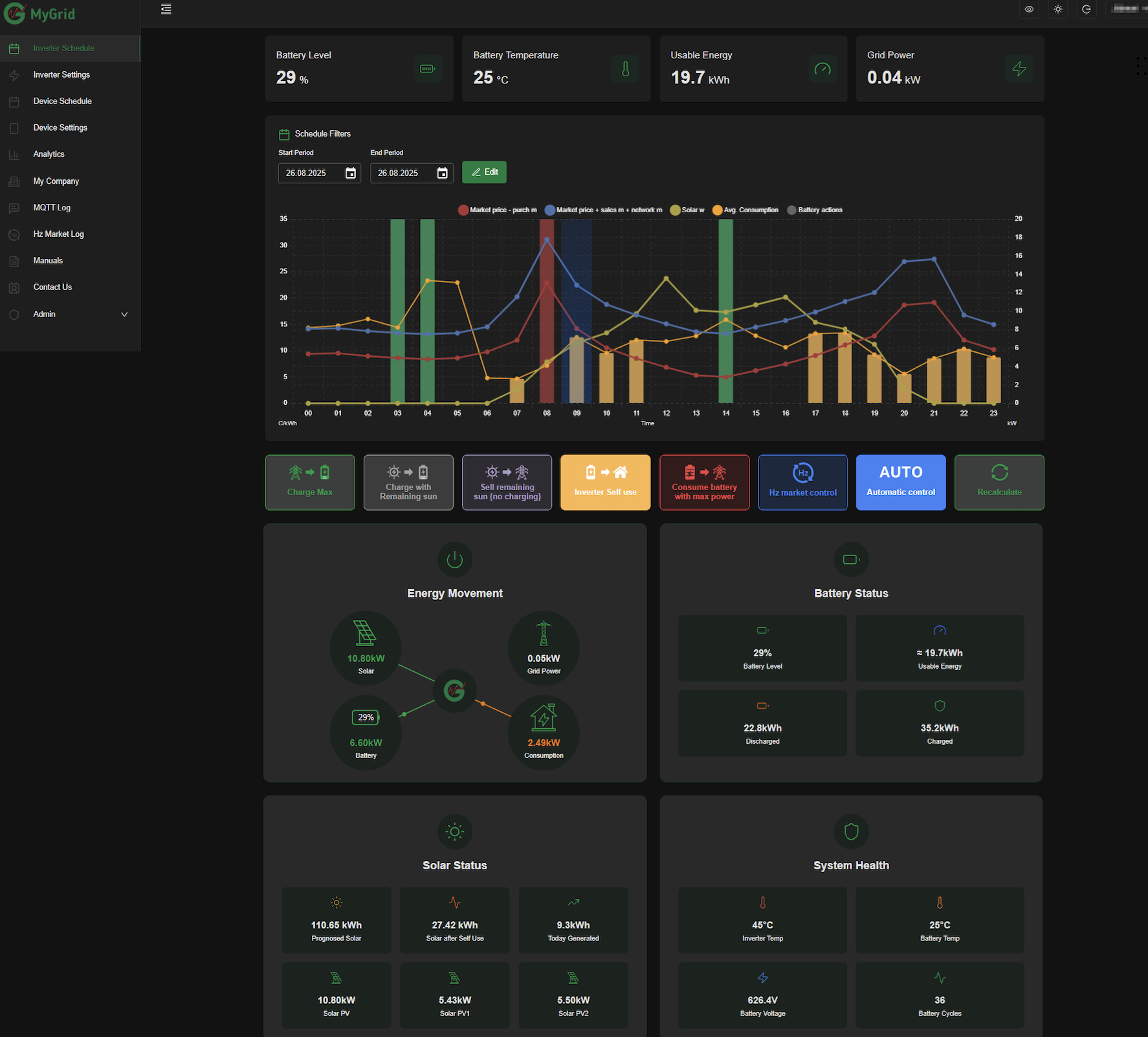Enable Consume battery with max power
The height and width of the screenshot is (1037, 1148).
pos(704,482)
